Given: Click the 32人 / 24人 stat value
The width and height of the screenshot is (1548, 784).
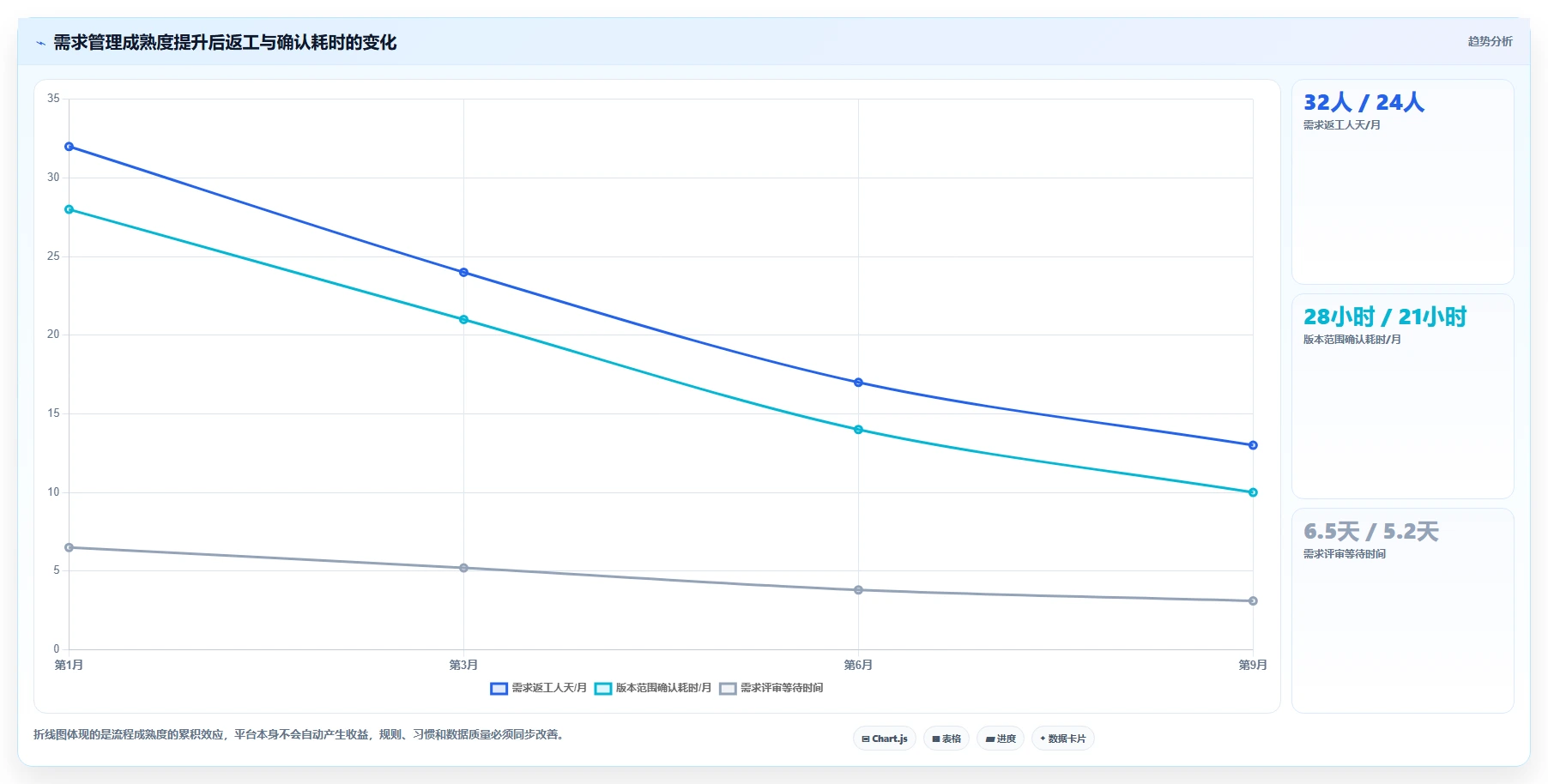Looking at the screenshot, I should [x=1364, y=102].
